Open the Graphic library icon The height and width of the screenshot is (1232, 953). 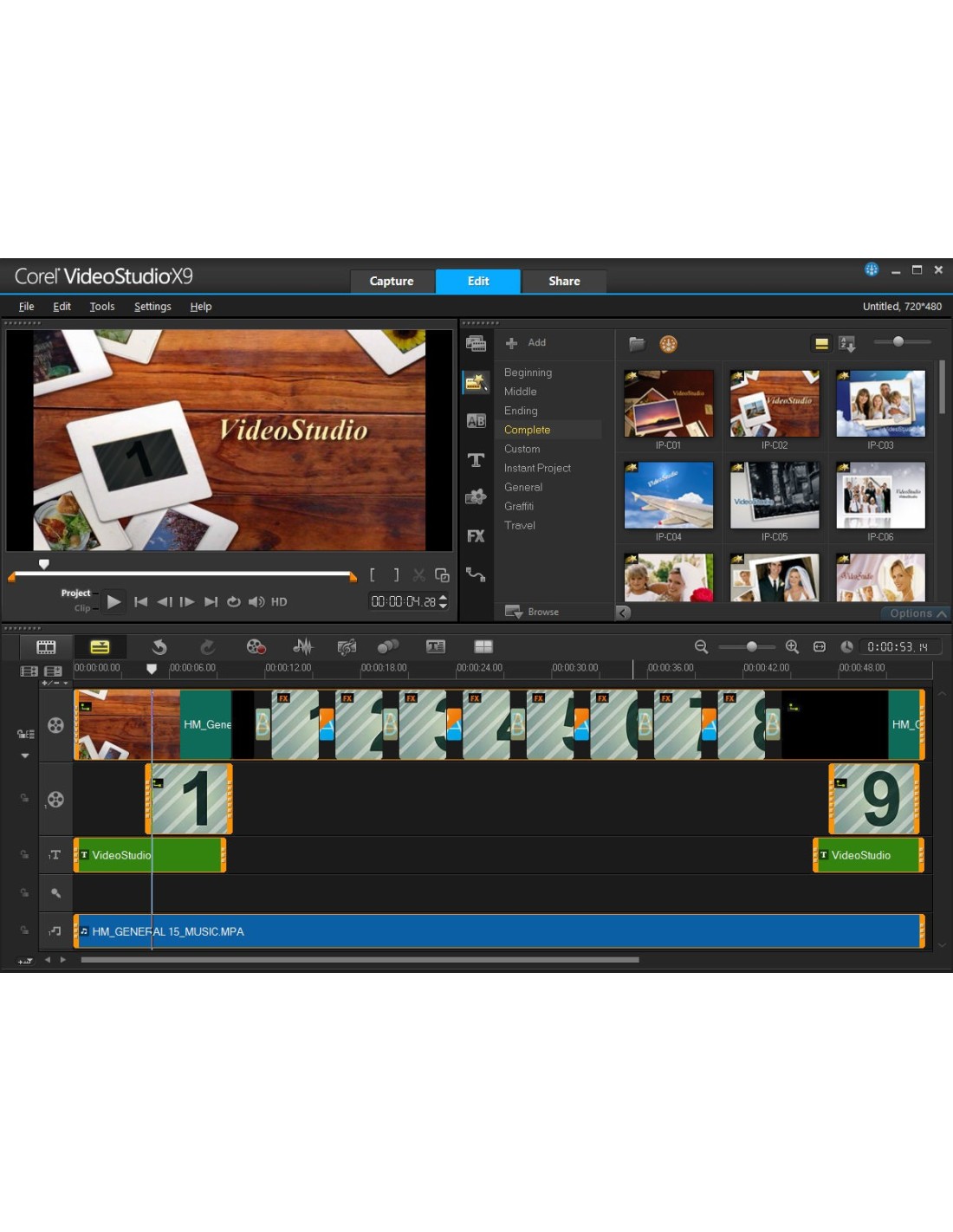click(476, 497)
